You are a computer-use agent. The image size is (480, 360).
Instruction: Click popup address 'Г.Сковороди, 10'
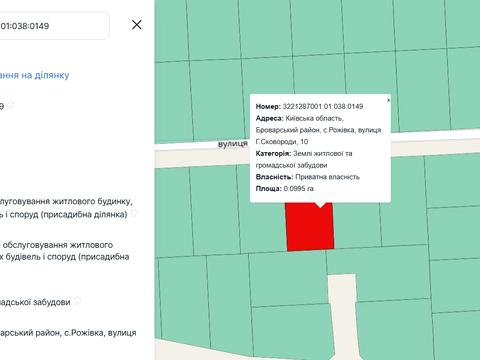tap(282, 142)
